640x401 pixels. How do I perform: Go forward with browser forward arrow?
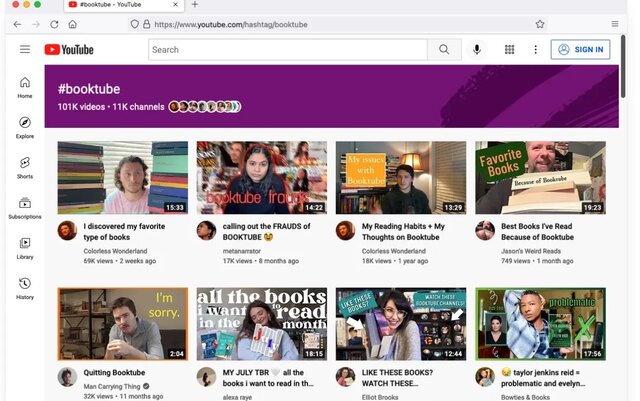click(x=36, y=24)
